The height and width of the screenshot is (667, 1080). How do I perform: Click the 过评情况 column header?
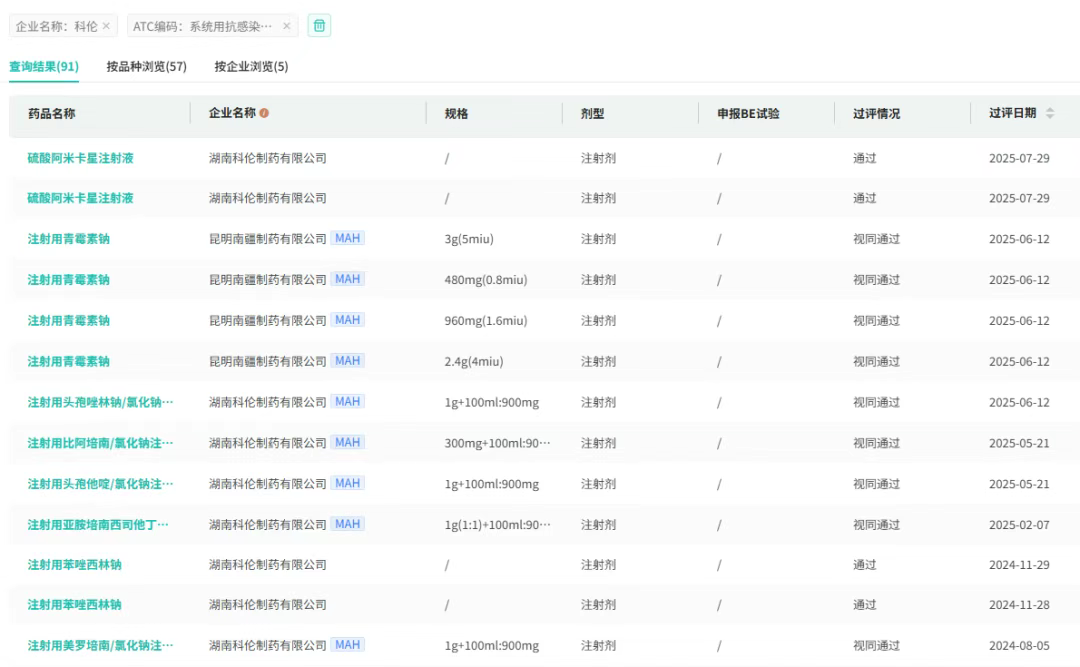(x=876, y=114)
